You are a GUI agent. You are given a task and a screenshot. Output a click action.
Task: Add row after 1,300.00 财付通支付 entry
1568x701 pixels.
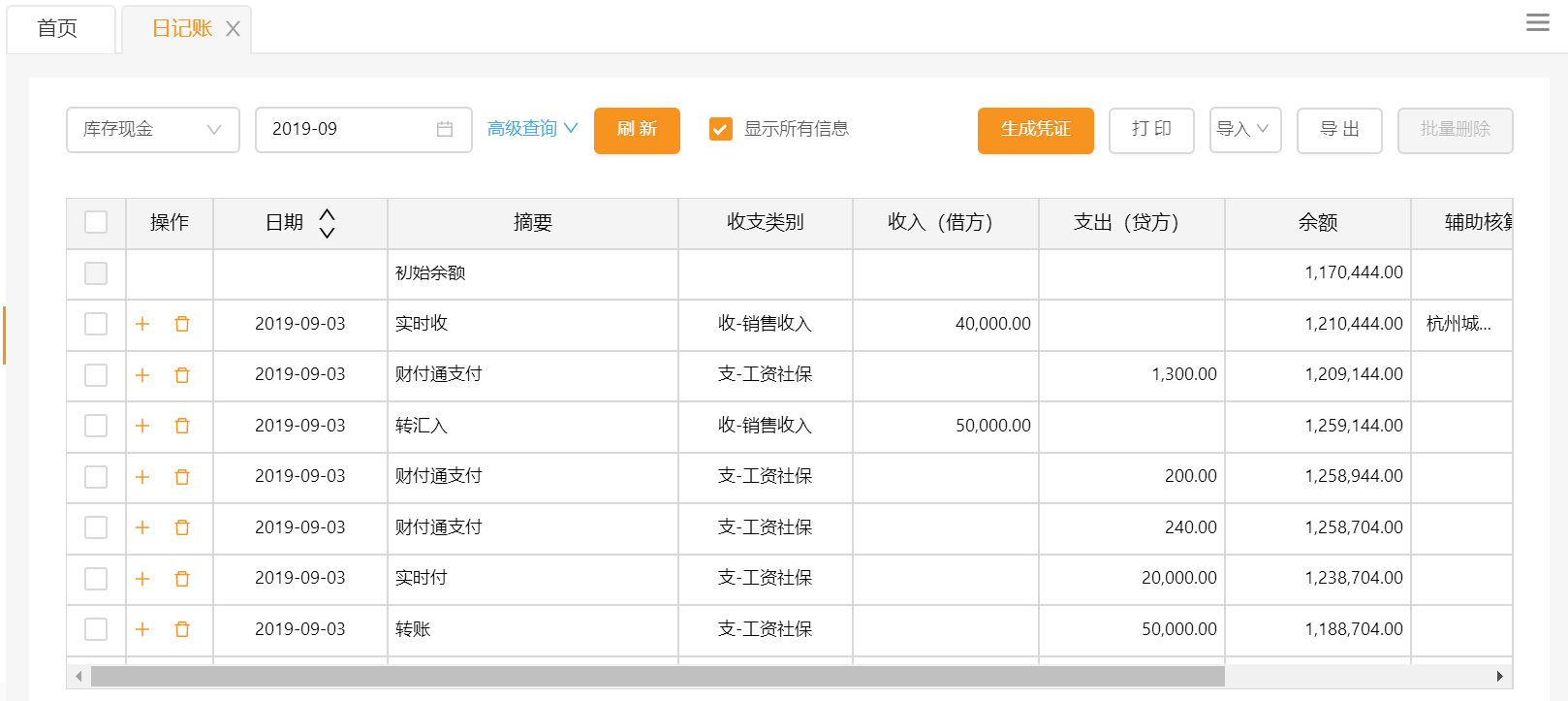142,375
